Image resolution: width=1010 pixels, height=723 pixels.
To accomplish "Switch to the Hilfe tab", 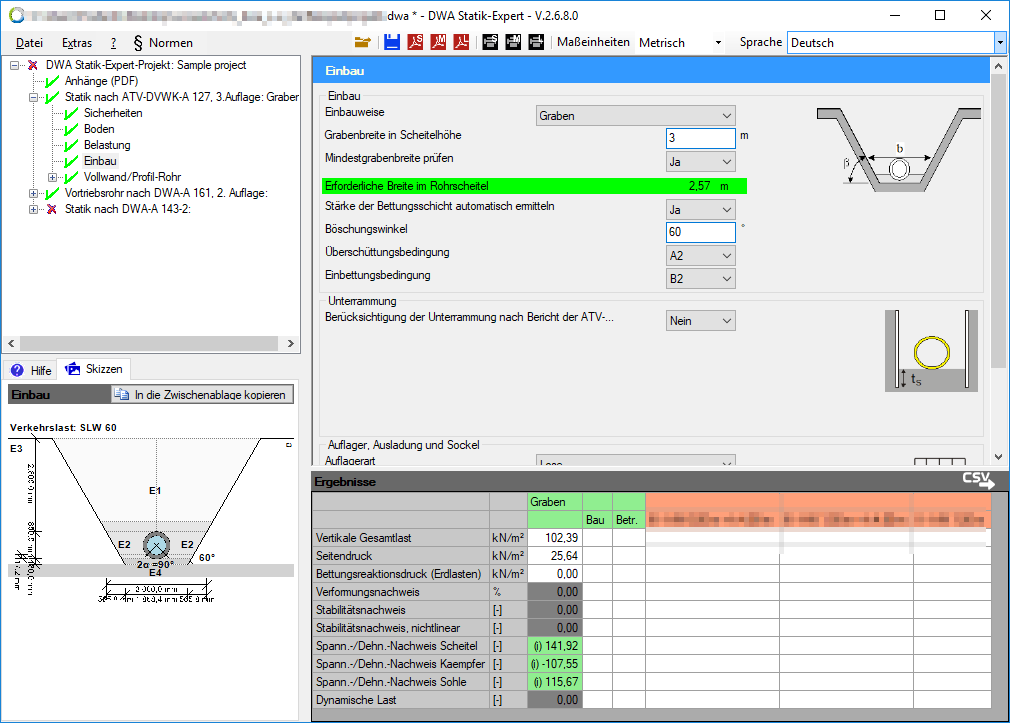I will (x=31, y=369).
